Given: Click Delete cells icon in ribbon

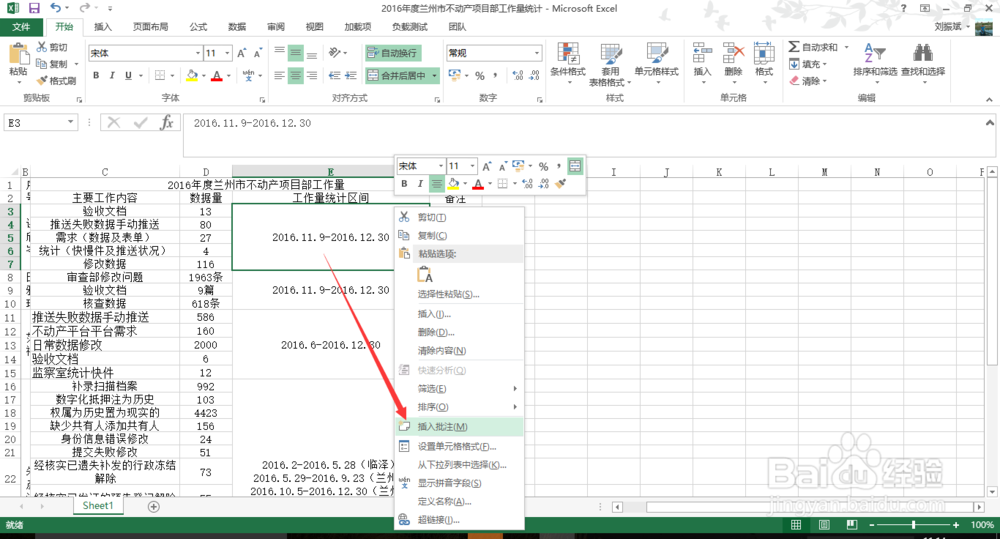Looking at the screenshot, I should [733, 54].
